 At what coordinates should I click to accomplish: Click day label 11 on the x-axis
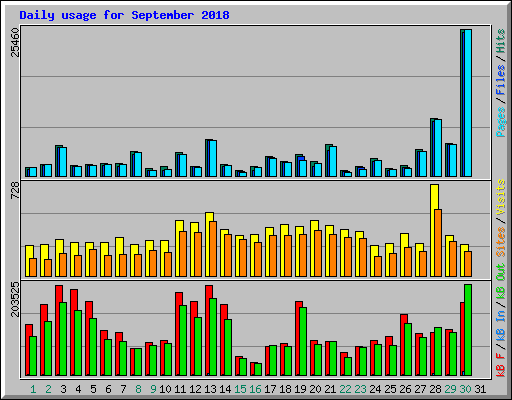pyautogui.click(x=180, y=389)
